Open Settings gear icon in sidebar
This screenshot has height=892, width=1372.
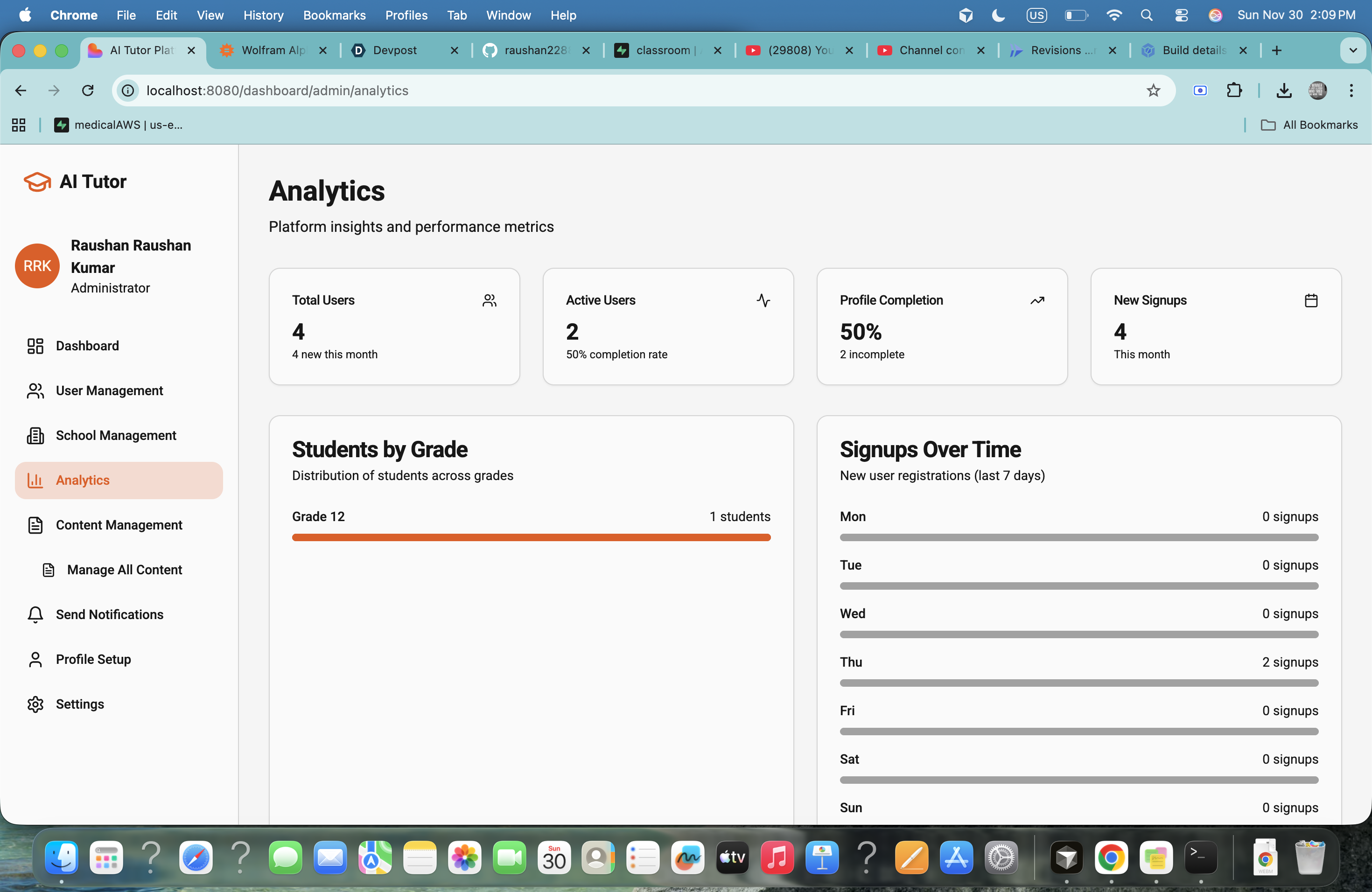(x=35, y=704)
